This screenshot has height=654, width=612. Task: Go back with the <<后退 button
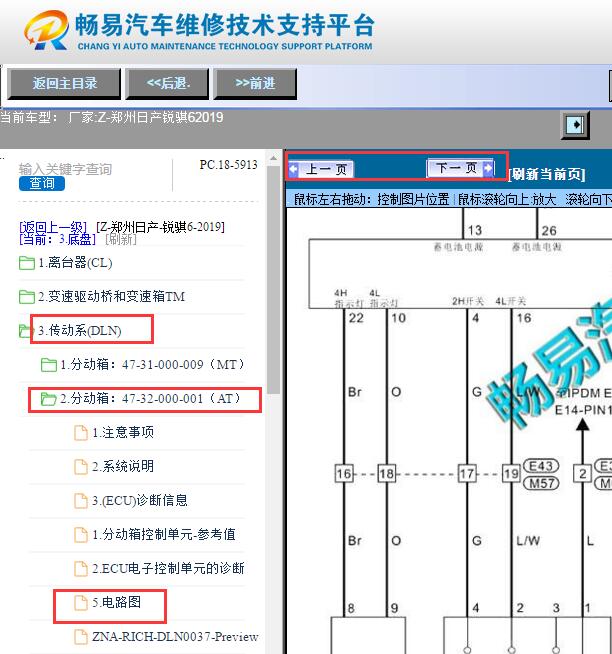167,83
